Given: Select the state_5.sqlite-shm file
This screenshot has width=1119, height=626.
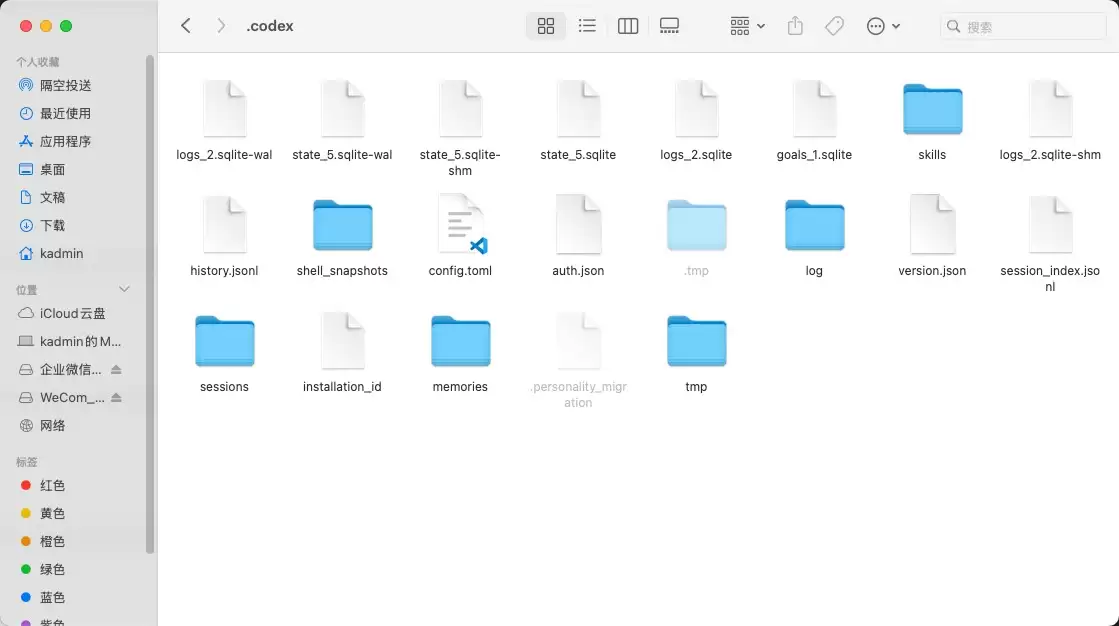Looking at the screenshot, I should click(x=460, y=127).
